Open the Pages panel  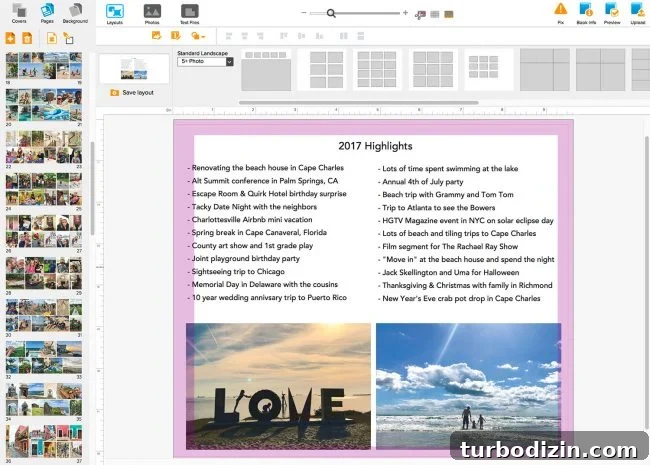[x=47, y=12]
